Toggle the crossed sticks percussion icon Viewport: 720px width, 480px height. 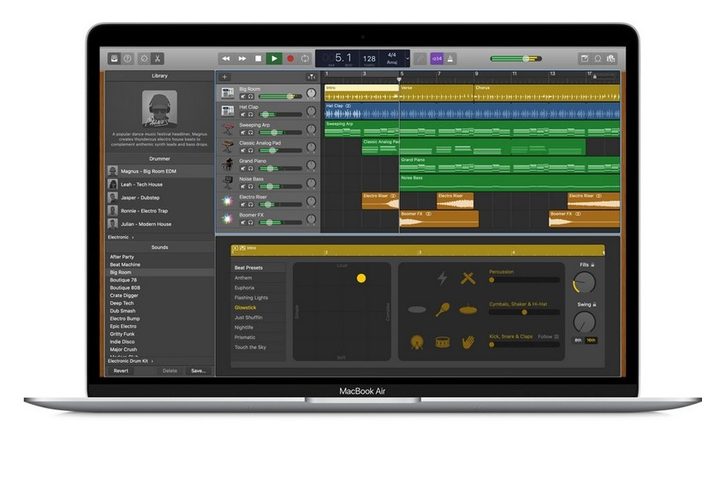click(x=468, y=278)
